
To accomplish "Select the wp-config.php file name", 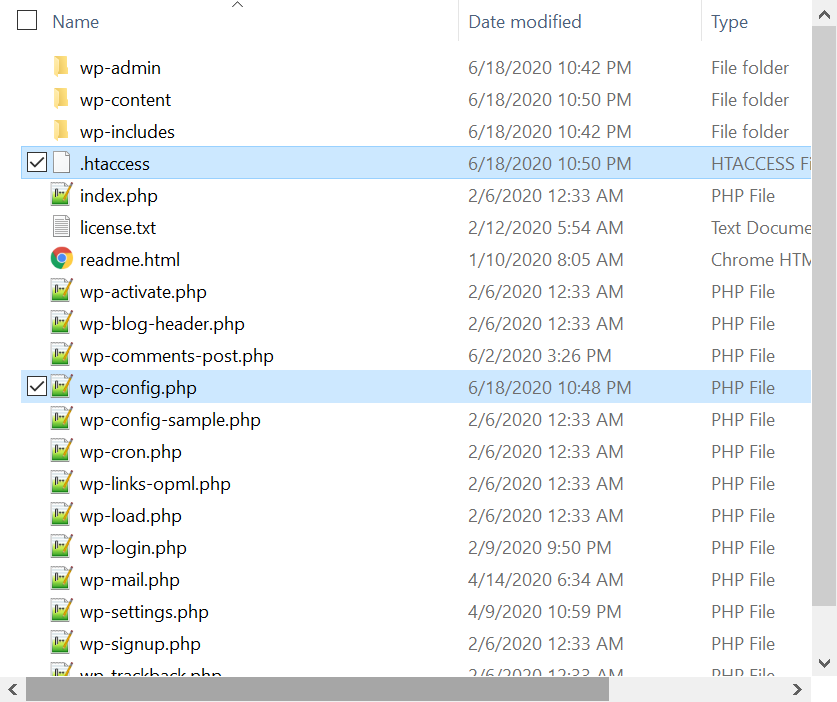I will [x=138, y=389].
